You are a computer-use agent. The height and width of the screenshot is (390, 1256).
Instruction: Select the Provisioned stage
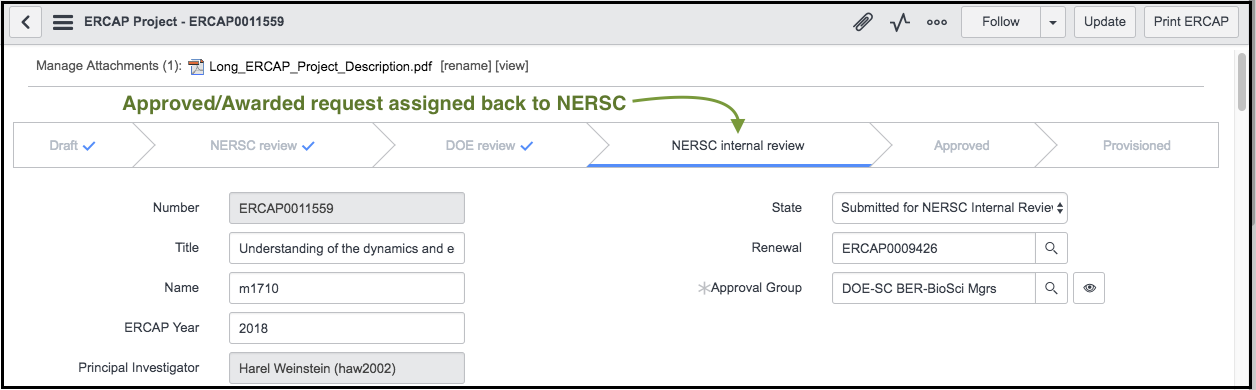[1136, 145]
